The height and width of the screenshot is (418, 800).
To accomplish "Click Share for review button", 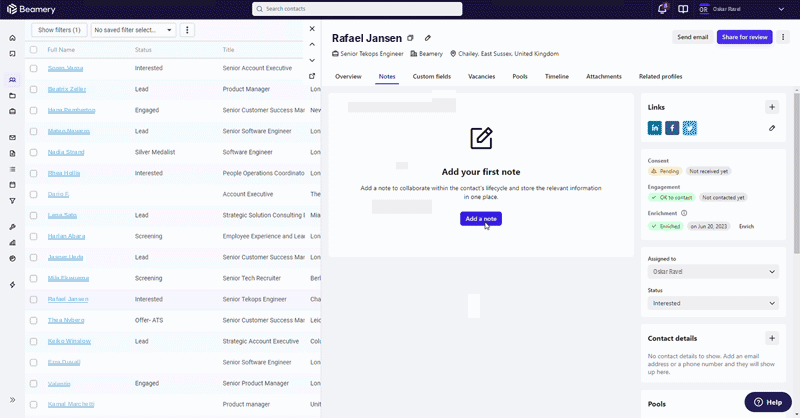I will tap(744, 37).
